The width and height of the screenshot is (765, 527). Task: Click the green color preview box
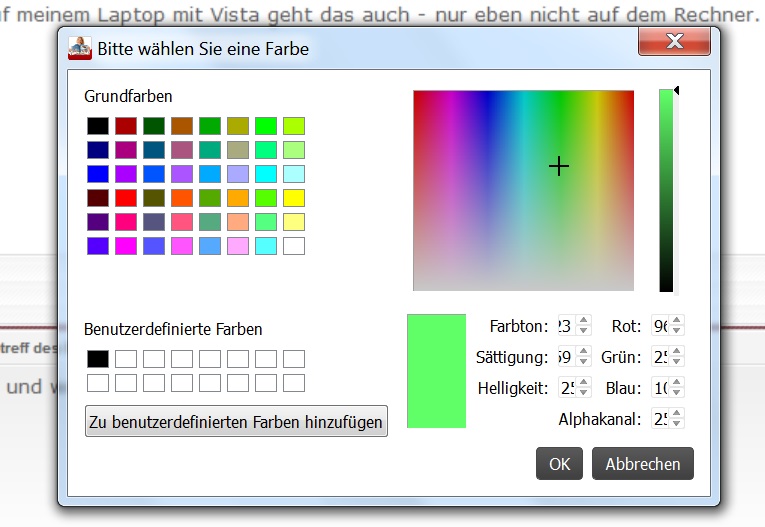437,371
